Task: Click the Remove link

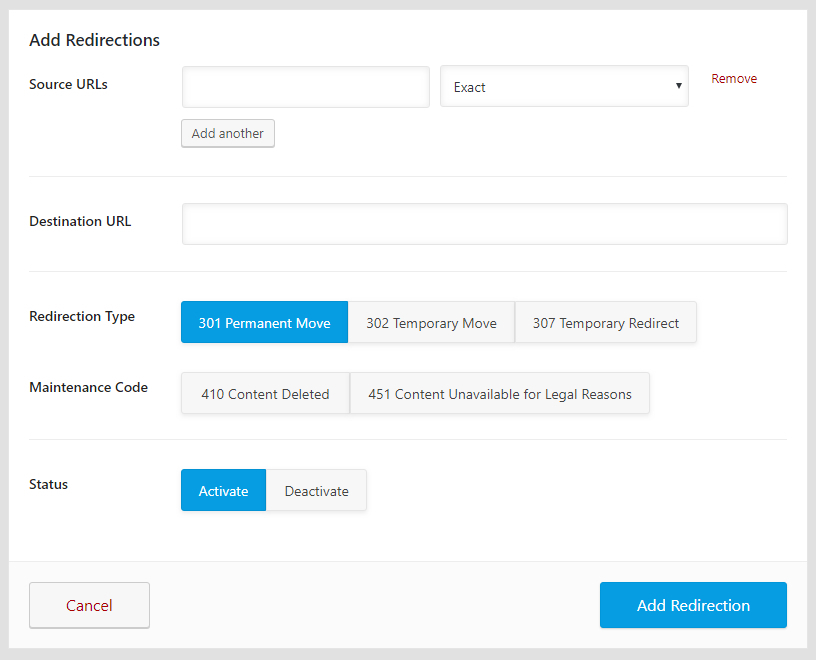Action: pyautogui.click(x=734, y=78)
